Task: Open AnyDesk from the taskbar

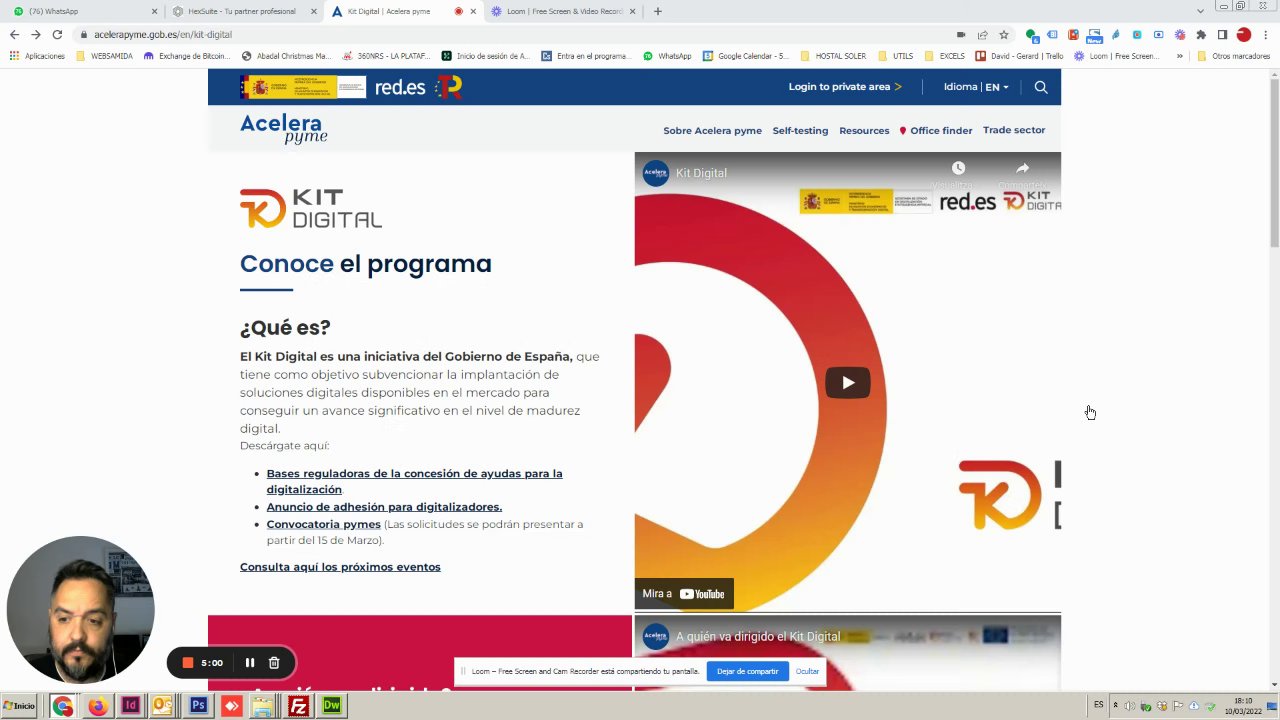Action: (x=232, y=706)
